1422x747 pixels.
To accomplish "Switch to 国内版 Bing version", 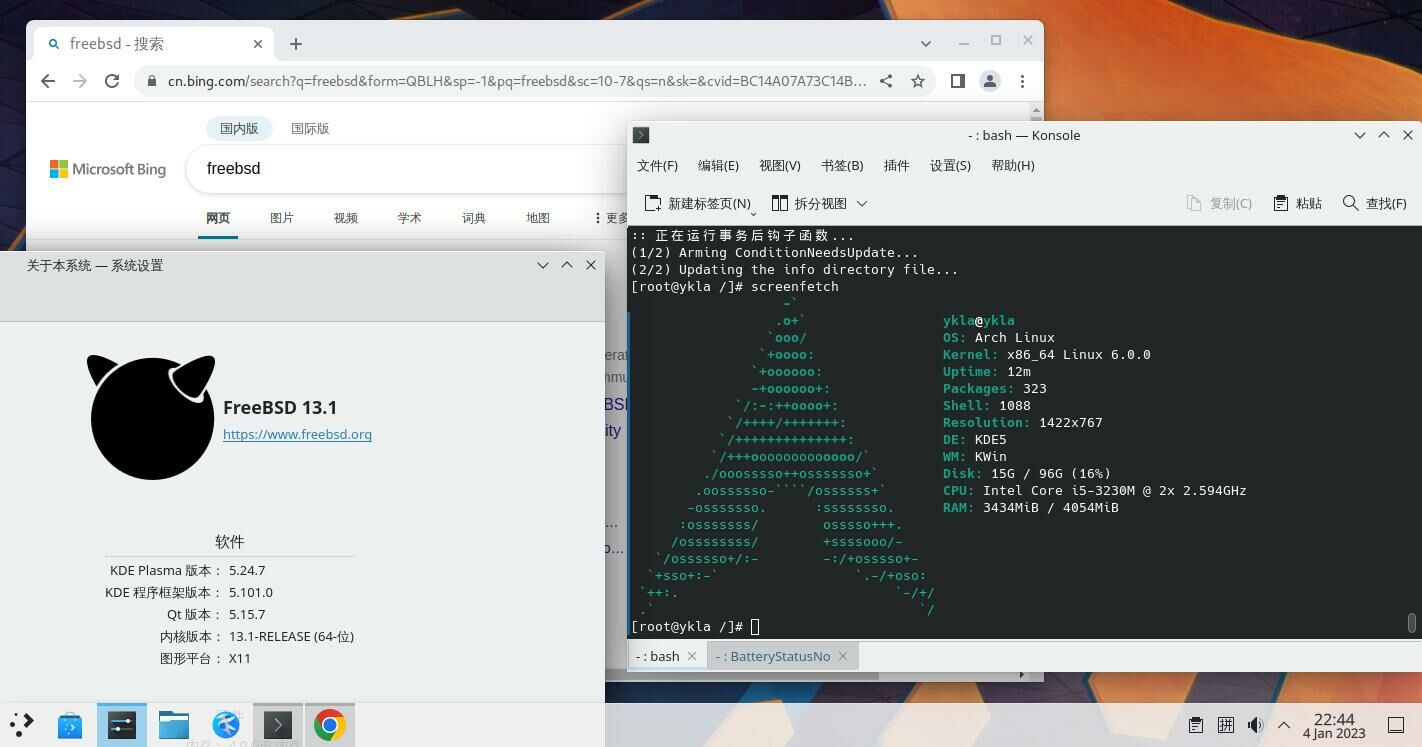I will pos(239,128).
